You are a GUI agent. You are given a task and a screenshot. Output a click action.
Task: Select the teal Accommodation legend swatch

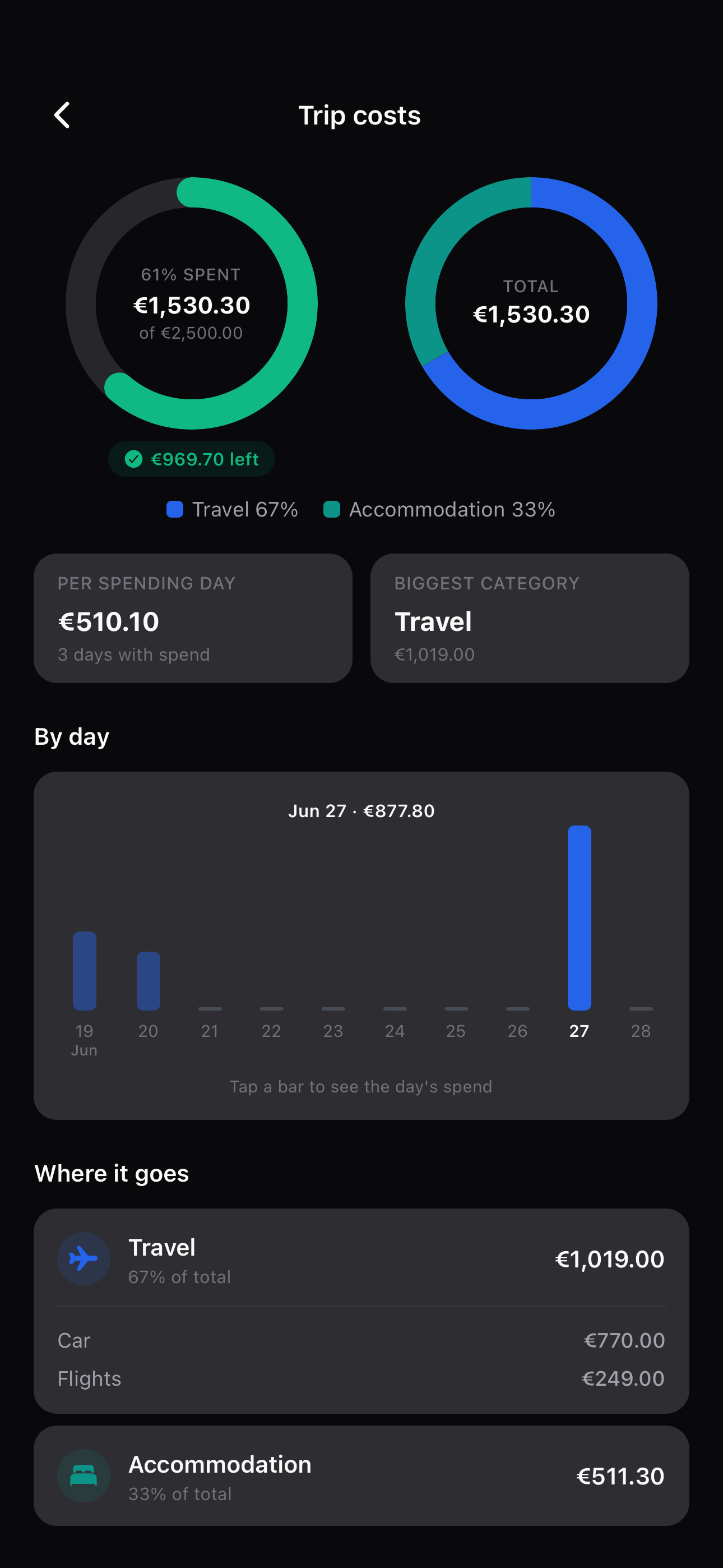332,509
